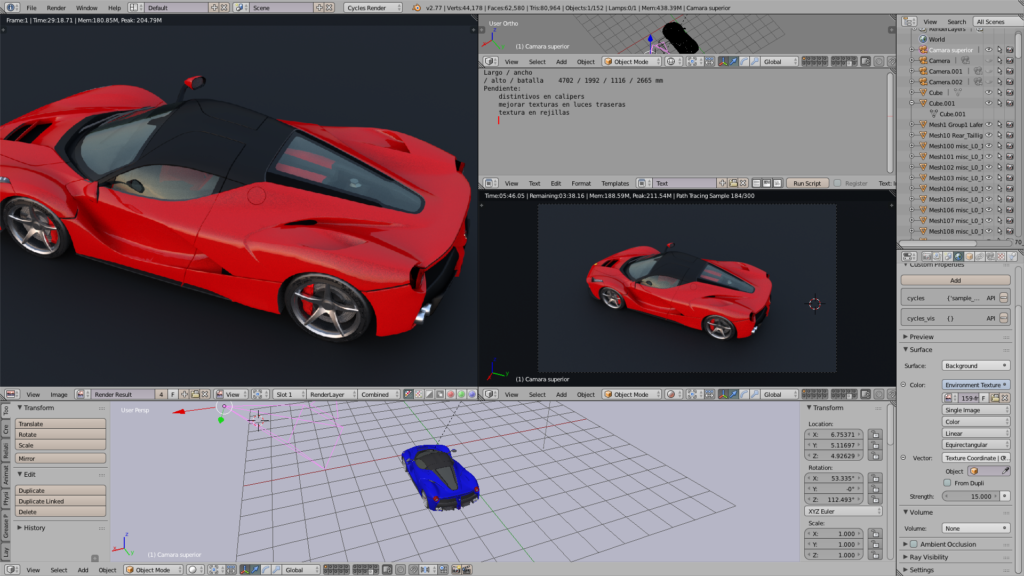The image size is (1024, 576).
Task: Click the editor type icon in text editor header
Action: pyautogui.click(x=488, y=183)
